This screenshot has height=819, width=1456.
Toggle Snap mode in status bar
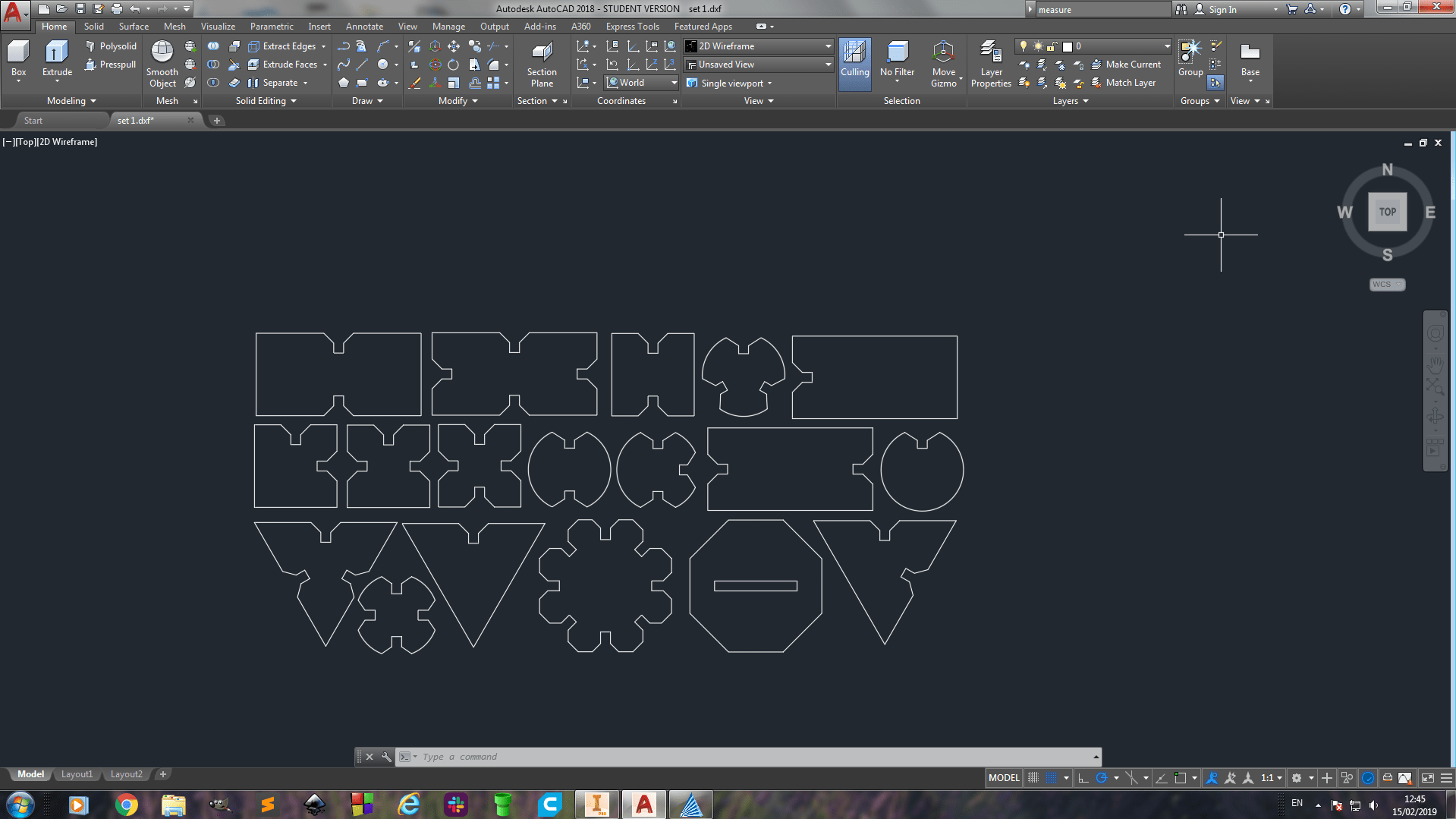tap(1051, 778)
